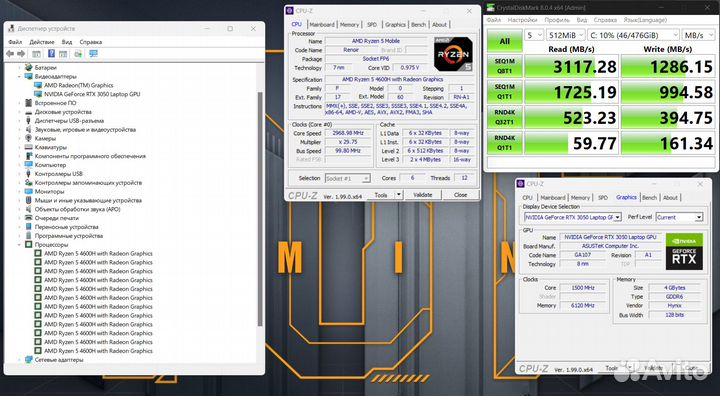The width and height of the screenshot is (720, 396).
Task: Expand the Контроллеры USB node
Action: (x=19, y=174)
